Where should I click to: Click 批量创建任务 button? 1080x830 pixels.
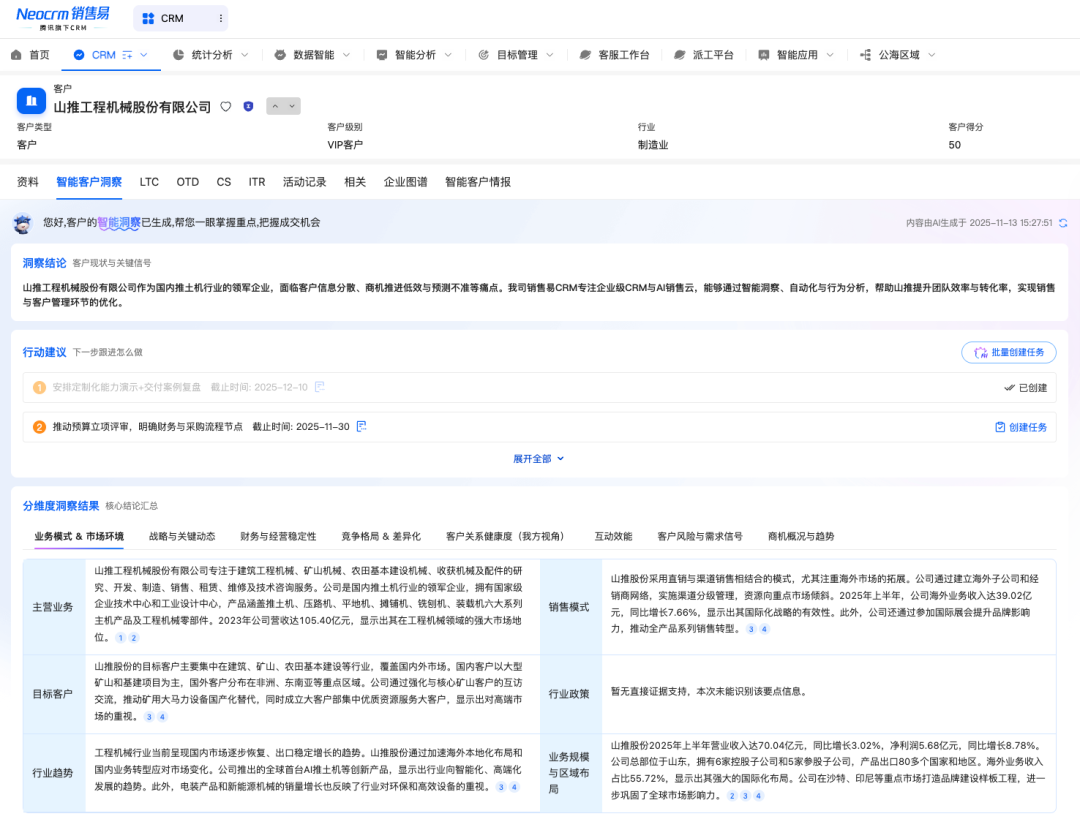1008,352
